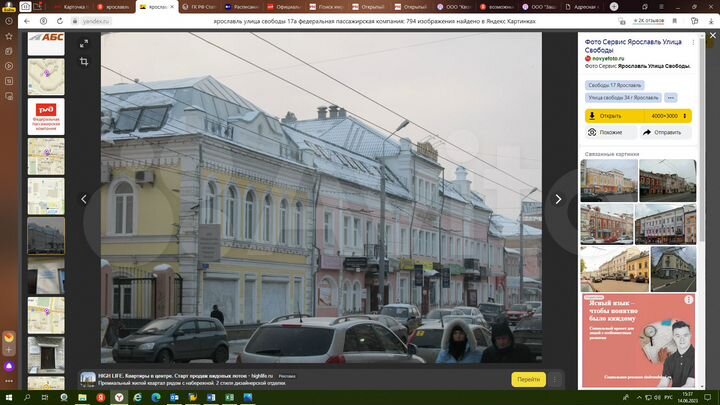Select the wooden door entrance thumbnail
The image size is (720, 405).
(46, 355)
